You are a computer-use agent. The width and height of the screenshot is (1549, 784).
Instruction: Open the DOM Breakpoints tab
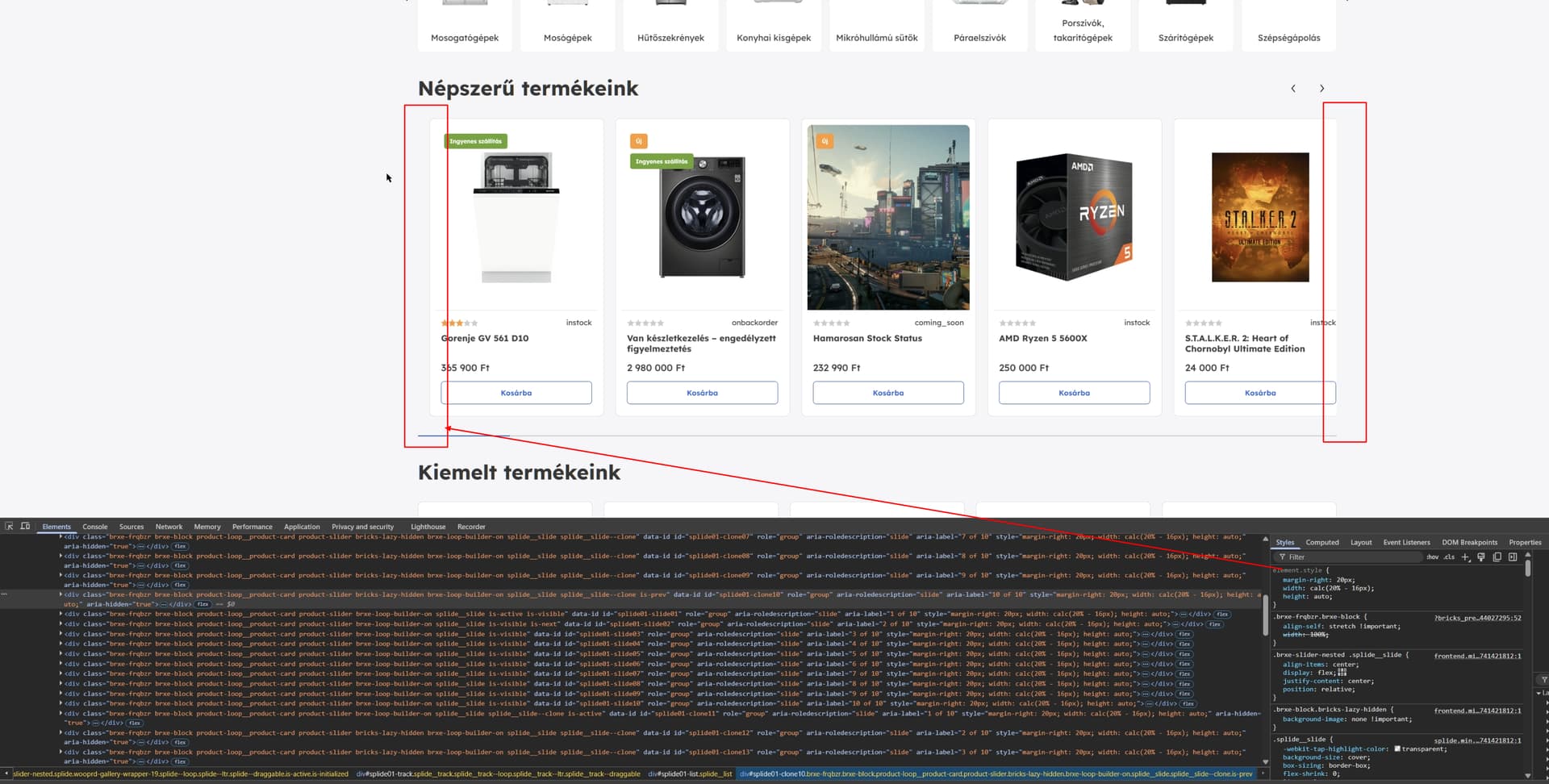(1469, 542)
